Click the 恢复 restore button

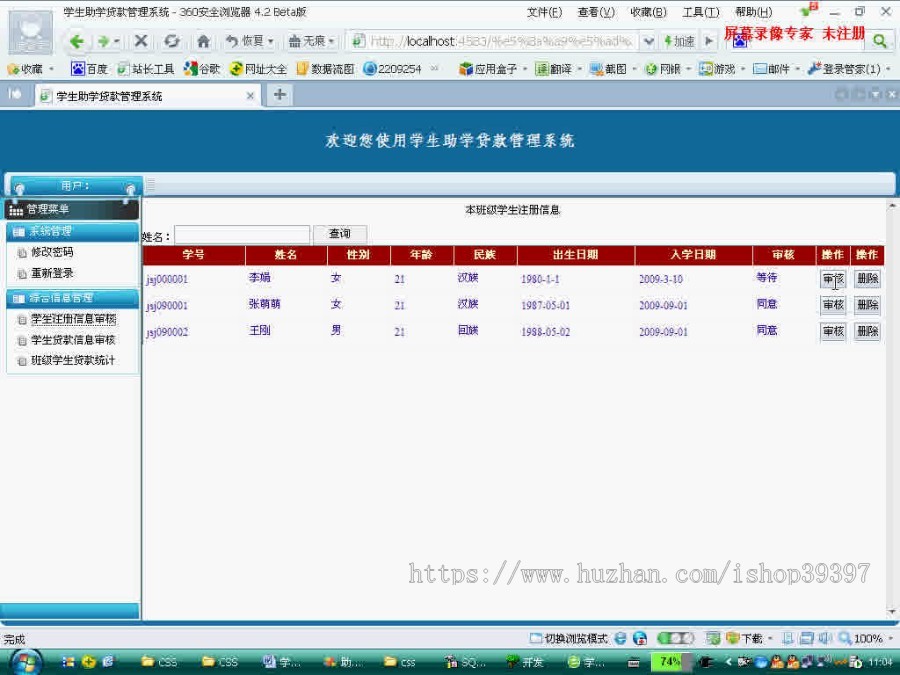[x=245, y=41]
